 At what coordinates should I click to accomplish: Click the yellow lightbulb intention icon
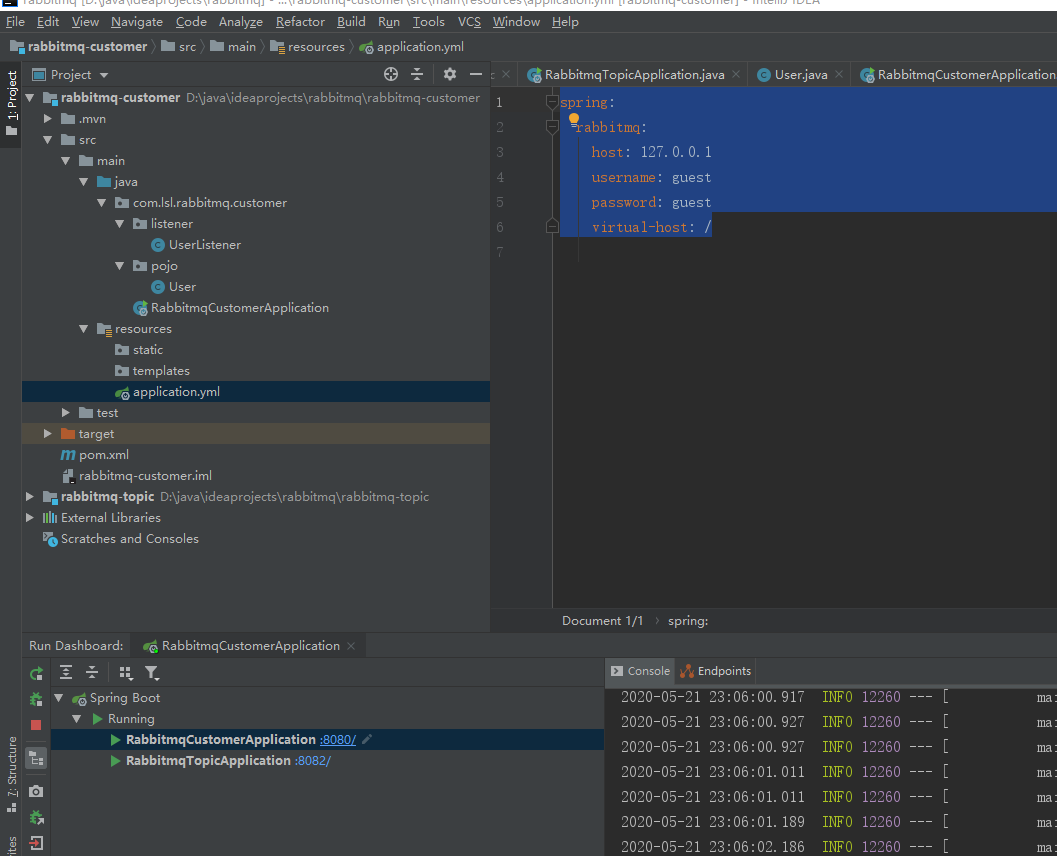pos(574,119)
